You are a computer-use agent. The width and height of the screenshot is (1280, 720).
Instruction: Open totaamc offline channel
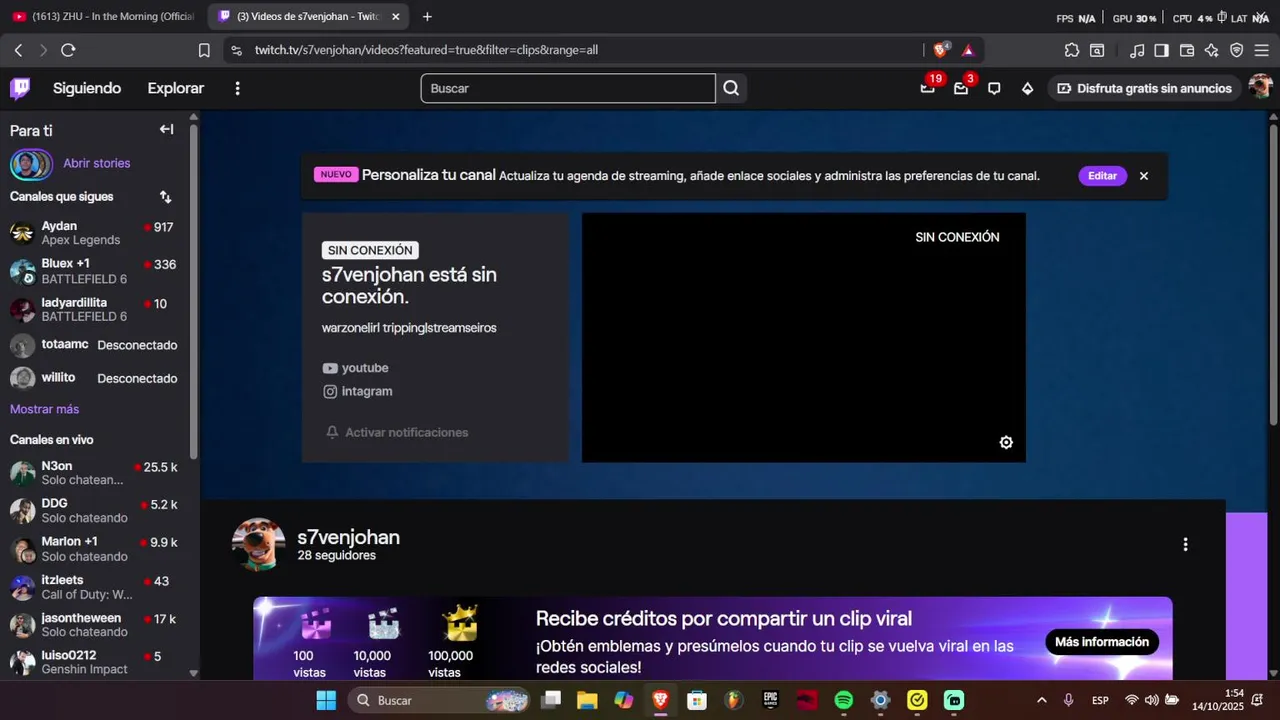click(x=95, y=345)
